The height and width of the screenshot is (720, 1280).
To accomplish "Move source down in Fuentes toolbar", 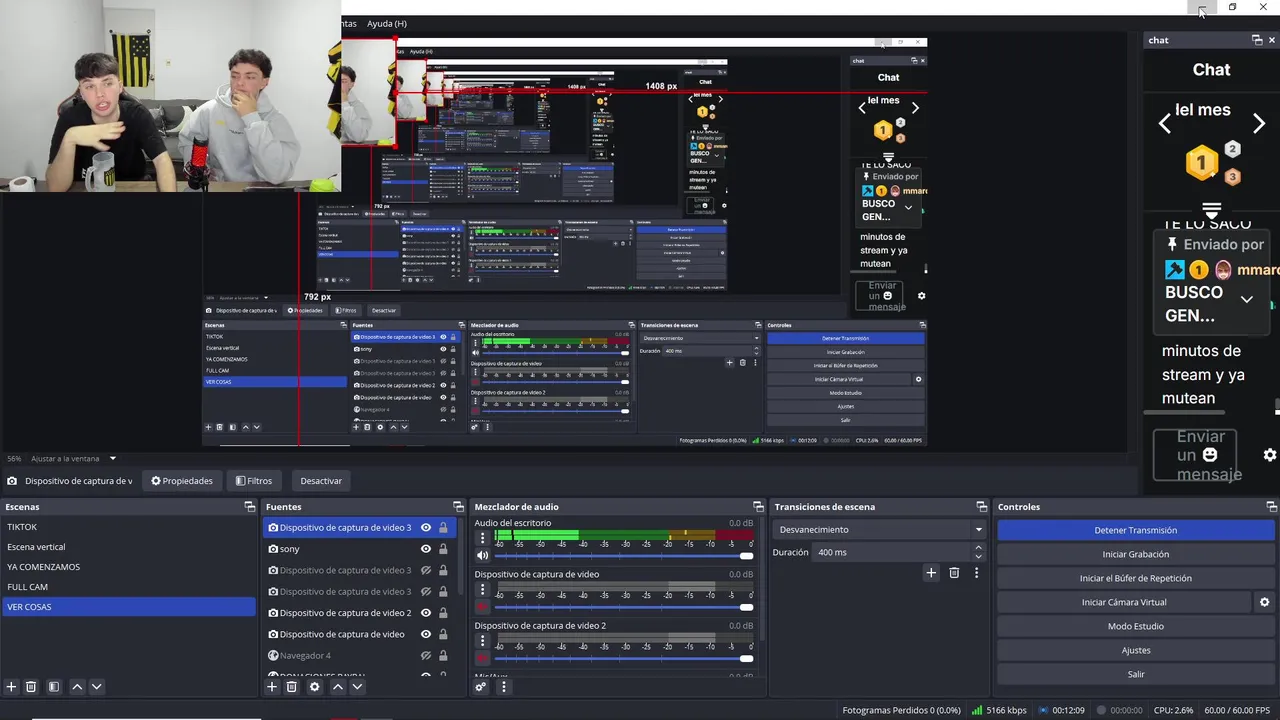I will pos(357,687).
